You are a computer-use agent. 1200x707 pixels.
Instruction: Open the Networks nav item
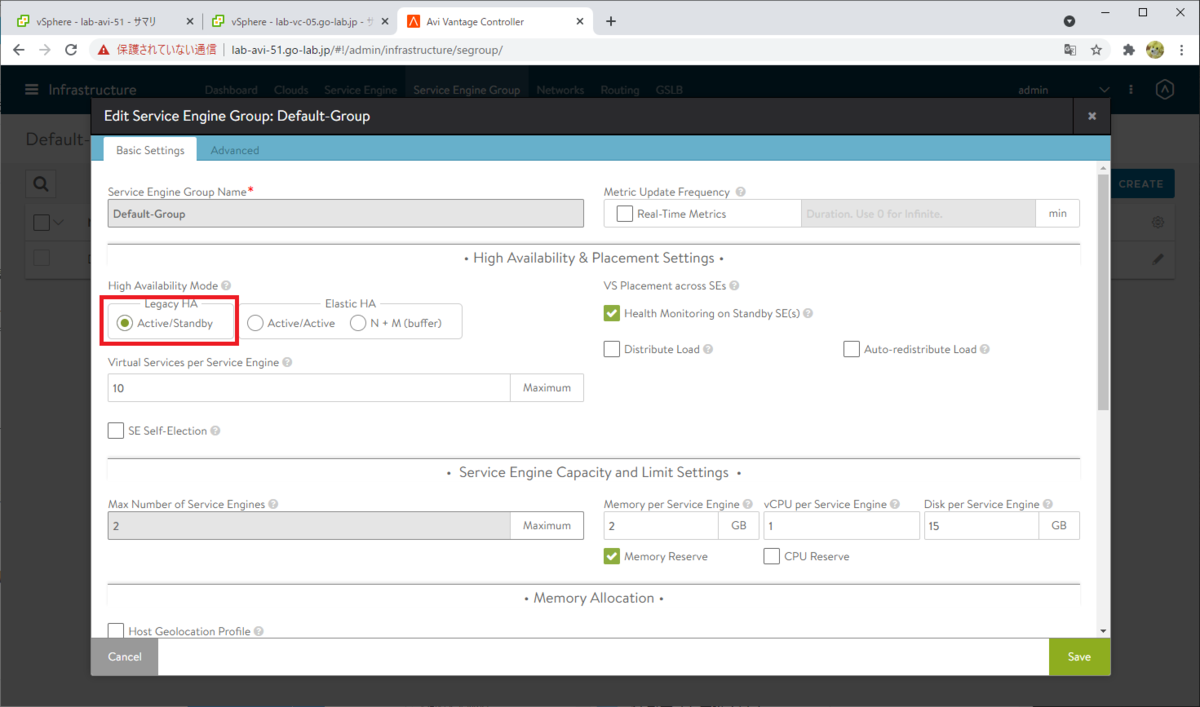point(560,90)
